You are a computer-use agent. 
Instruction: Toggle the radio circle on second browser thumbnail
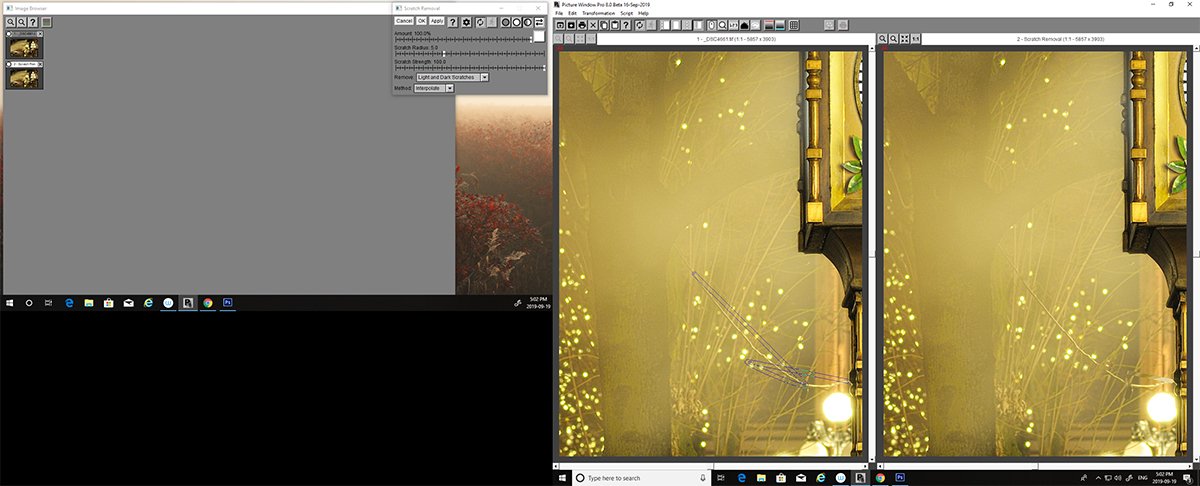[x=9, y=64]
